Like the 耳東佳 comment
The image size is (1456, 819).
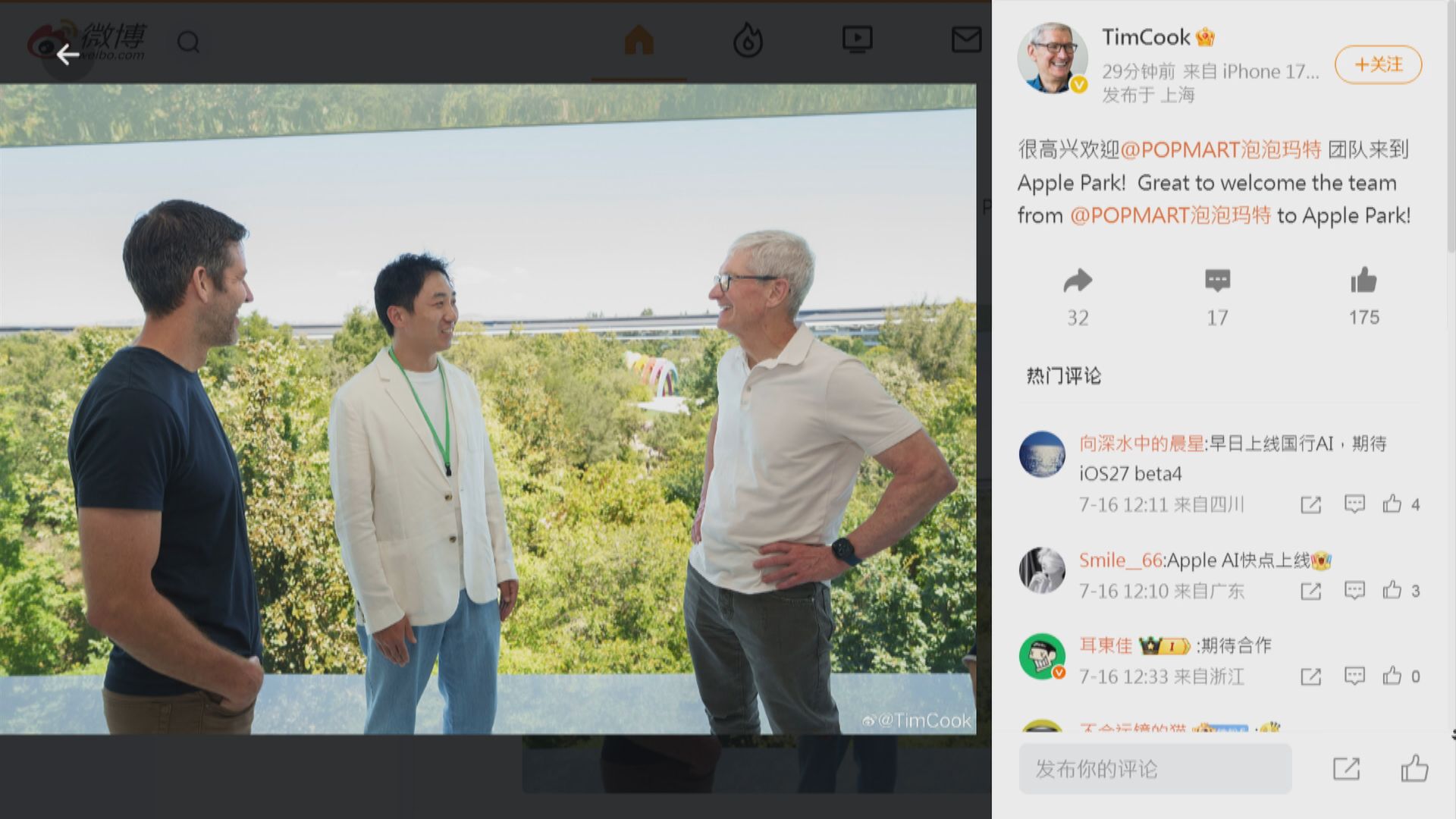pyautogui.click(x=1392, y=676)
